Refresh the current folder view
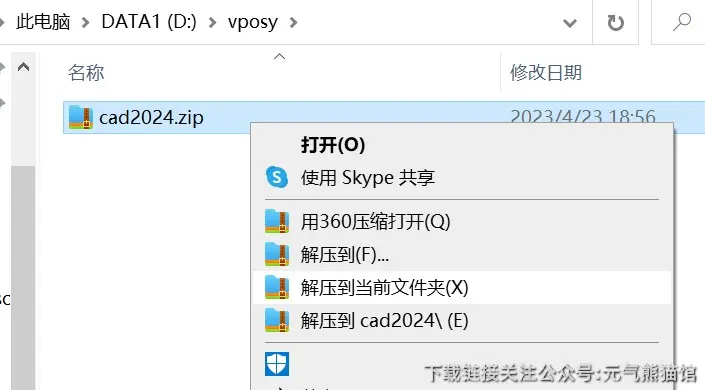The height and width of the screenshot is (390, 705). coord(616,22)
